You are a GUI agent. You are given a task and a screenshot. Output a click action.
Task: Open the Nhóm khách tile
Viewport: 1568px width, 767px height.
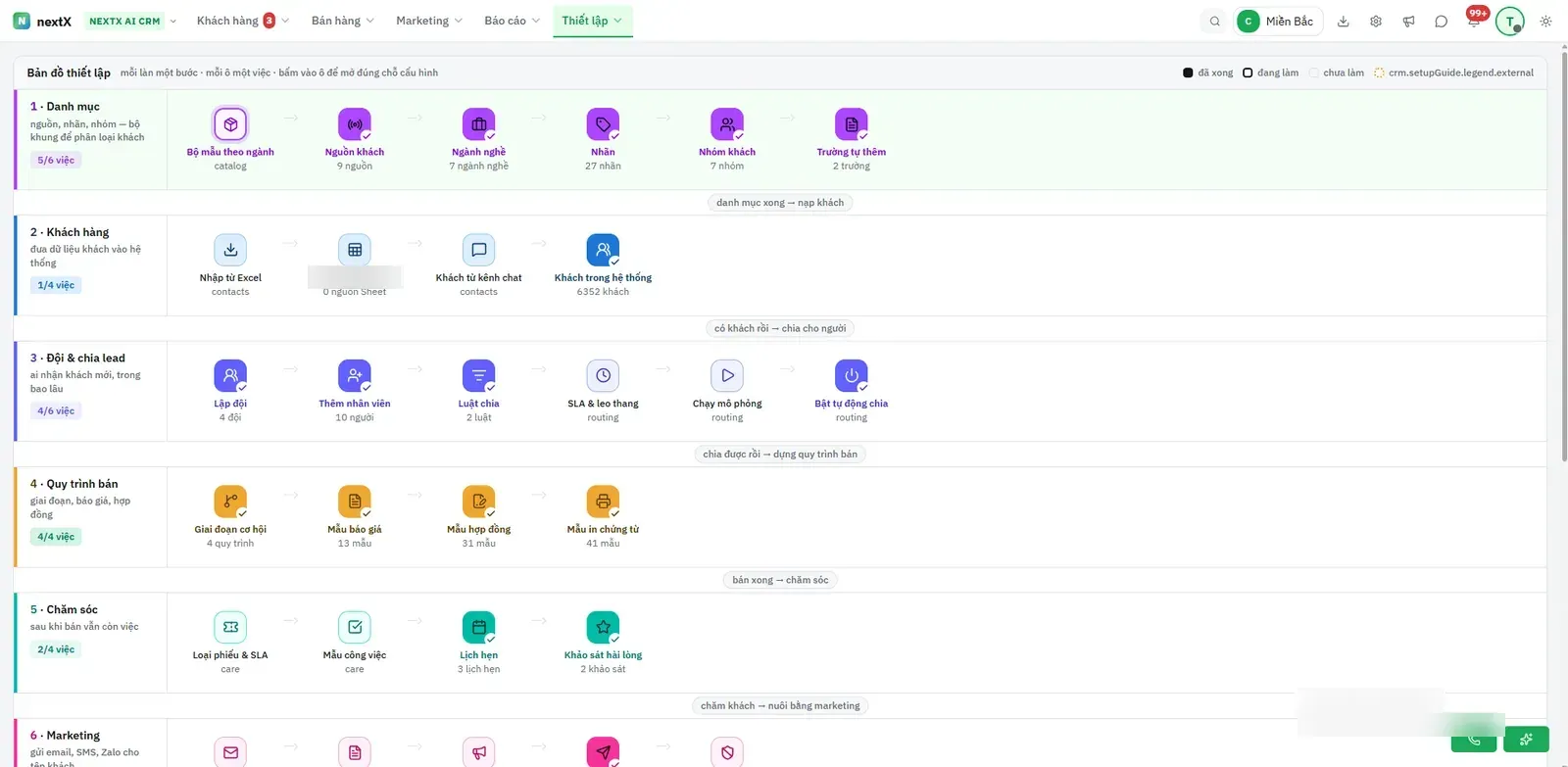click(x=727, y=138)
